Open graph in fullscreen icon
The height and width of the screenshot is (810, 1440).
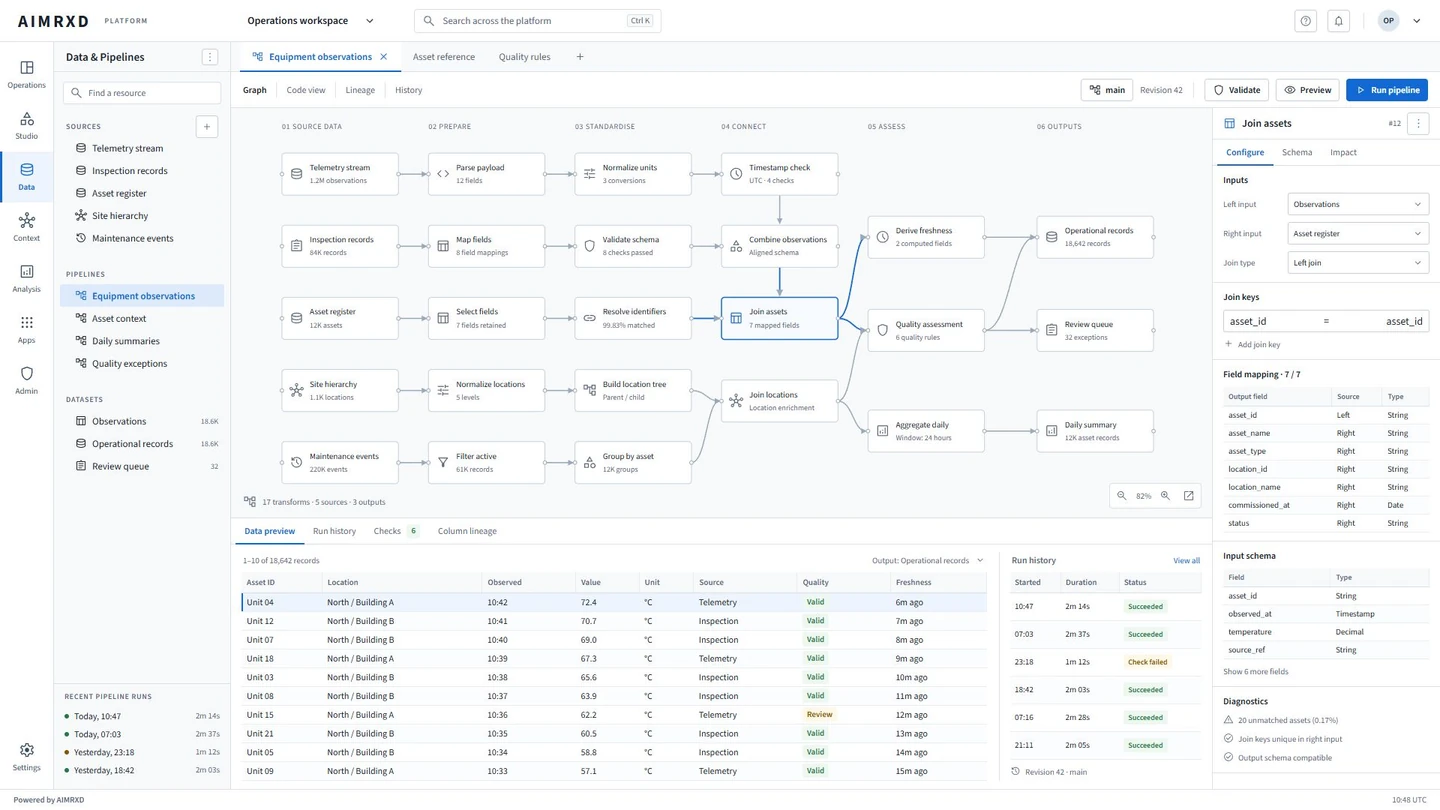1189,496
